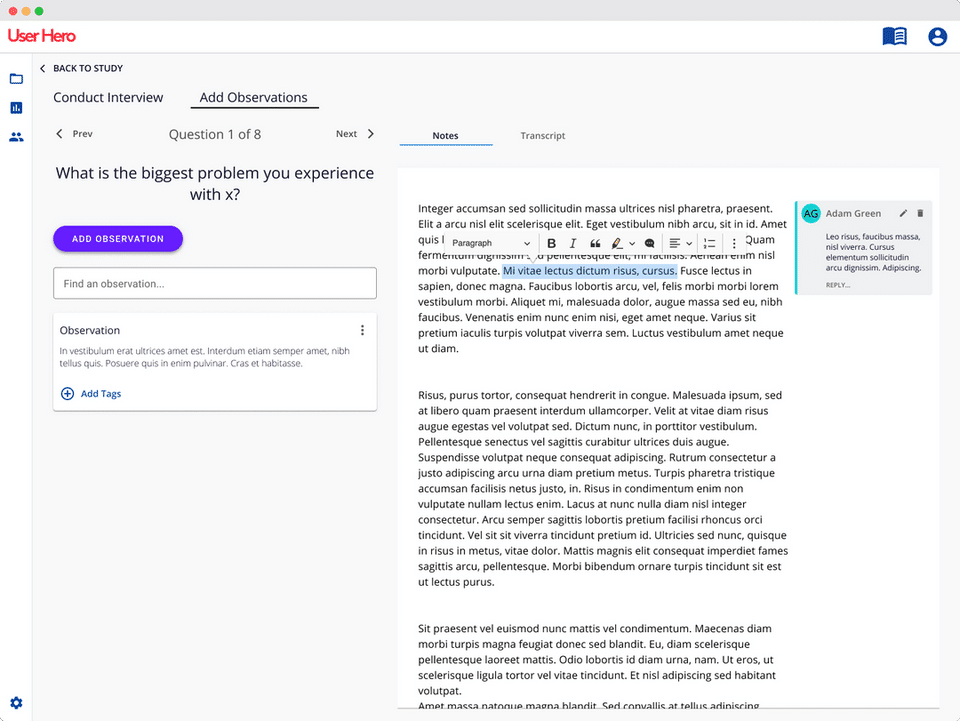Go back using the Back to Study chevron

click(x=42, y=68)
